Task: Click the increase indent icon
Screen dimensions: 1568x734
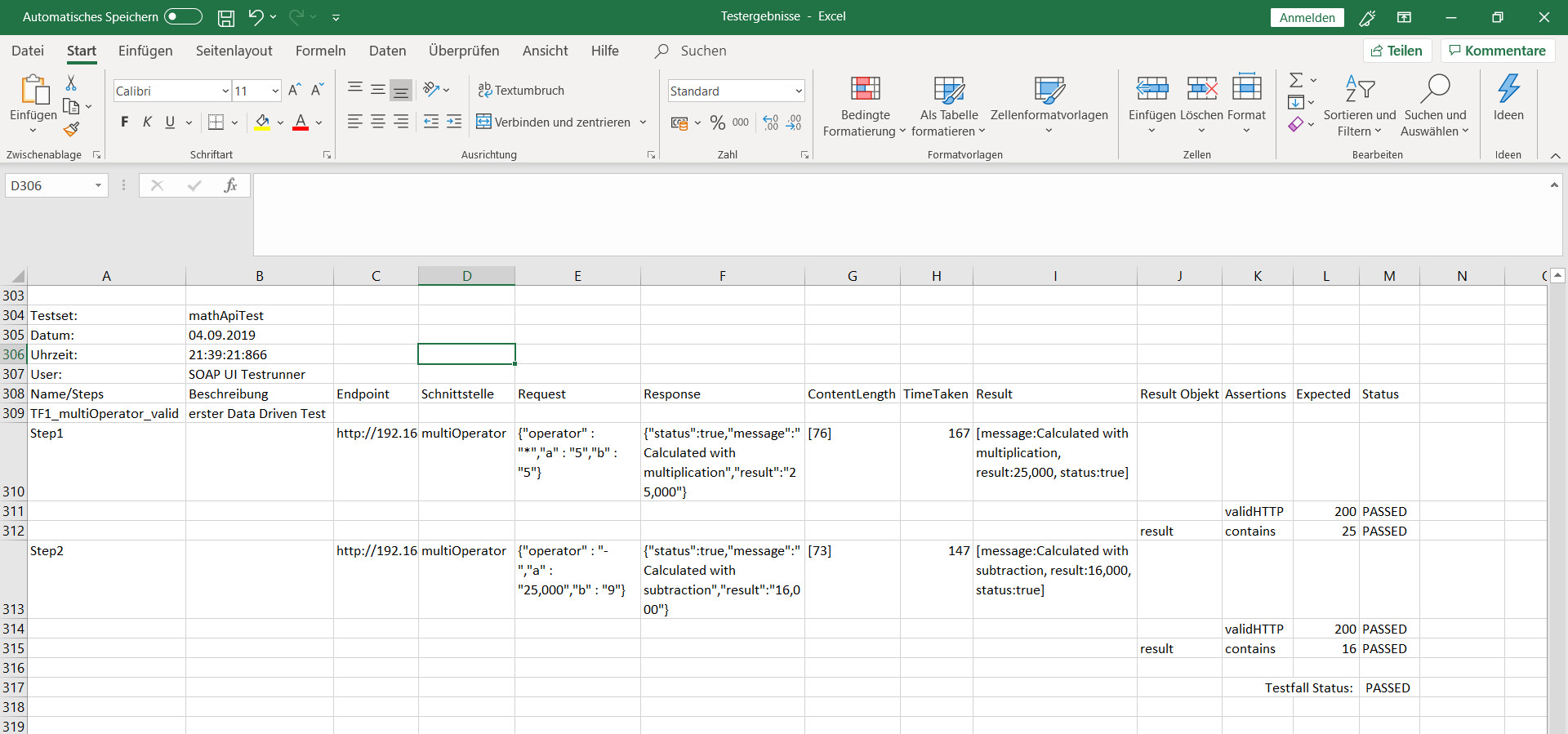Action: click(454, 122)
